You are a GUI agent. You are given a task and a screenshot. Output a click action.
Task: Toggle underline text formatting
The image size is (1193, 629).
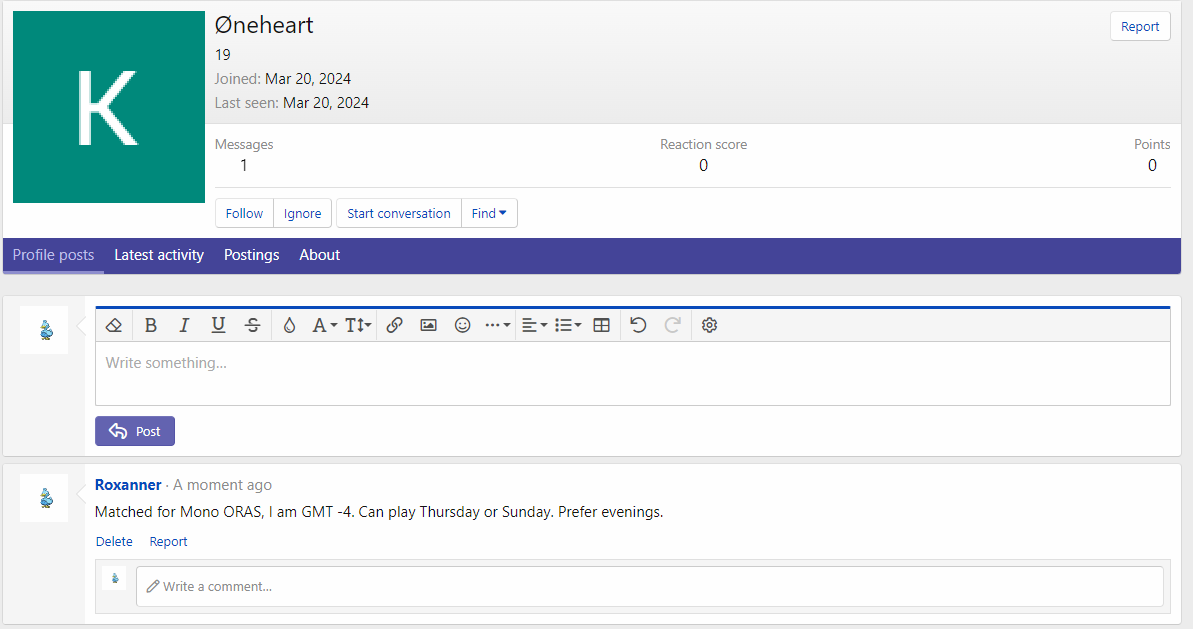[x=218, y=325]
